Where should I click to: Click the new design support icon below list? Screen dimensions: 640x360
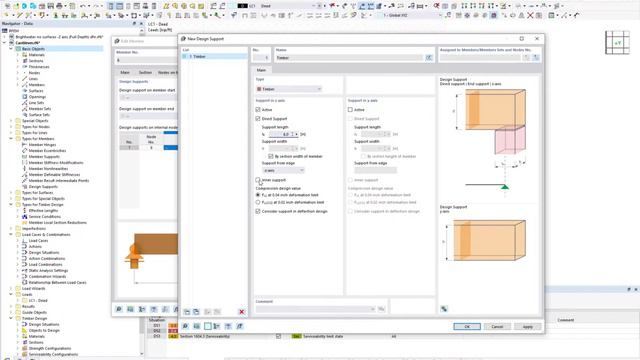coord(187,312)
